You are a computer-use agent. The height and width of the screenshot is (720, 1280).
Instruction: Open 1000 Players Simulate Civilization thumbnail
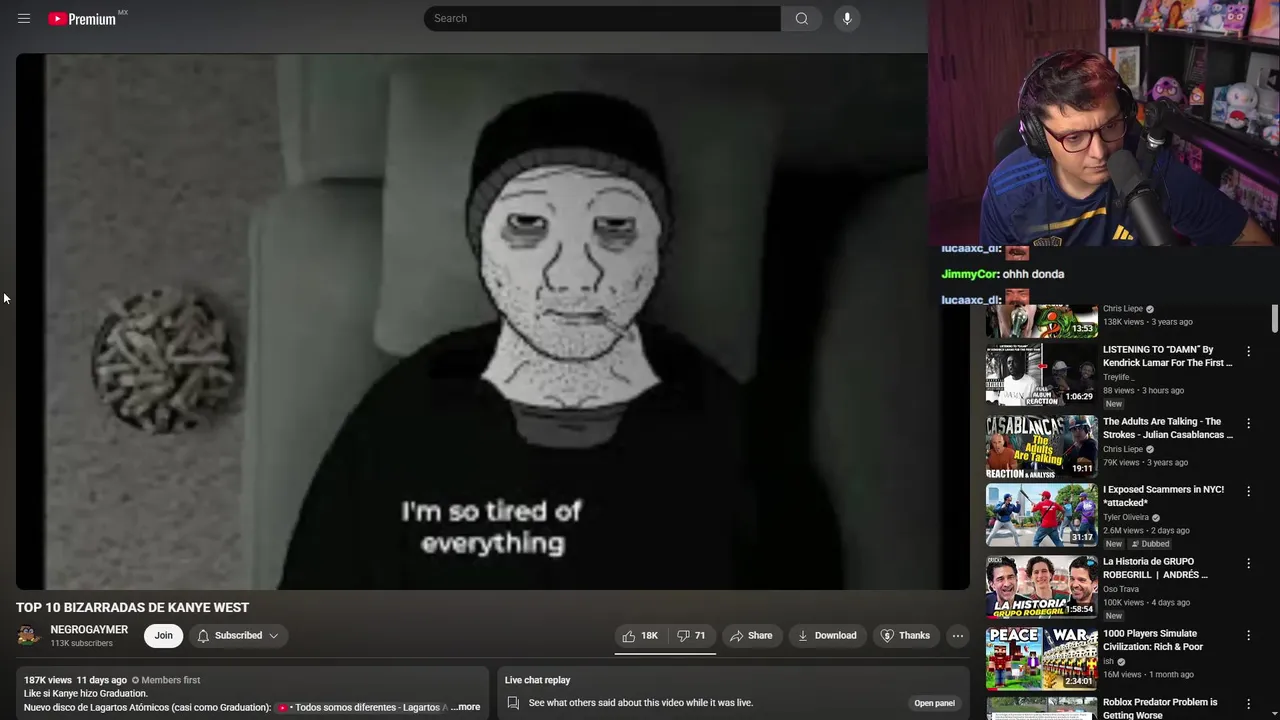pos(1041,658)
